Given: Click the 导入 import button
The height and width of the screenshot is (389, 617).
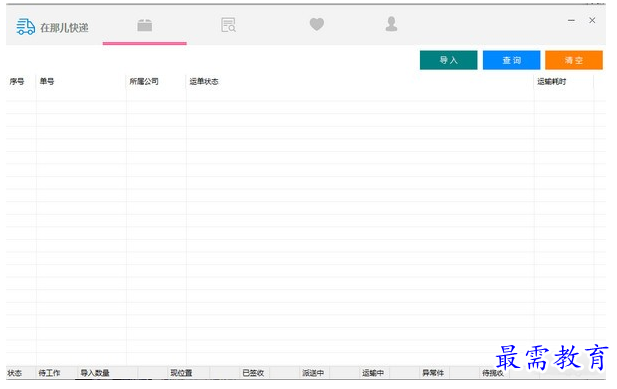Looking at the screenshot, I should point(448,60).
